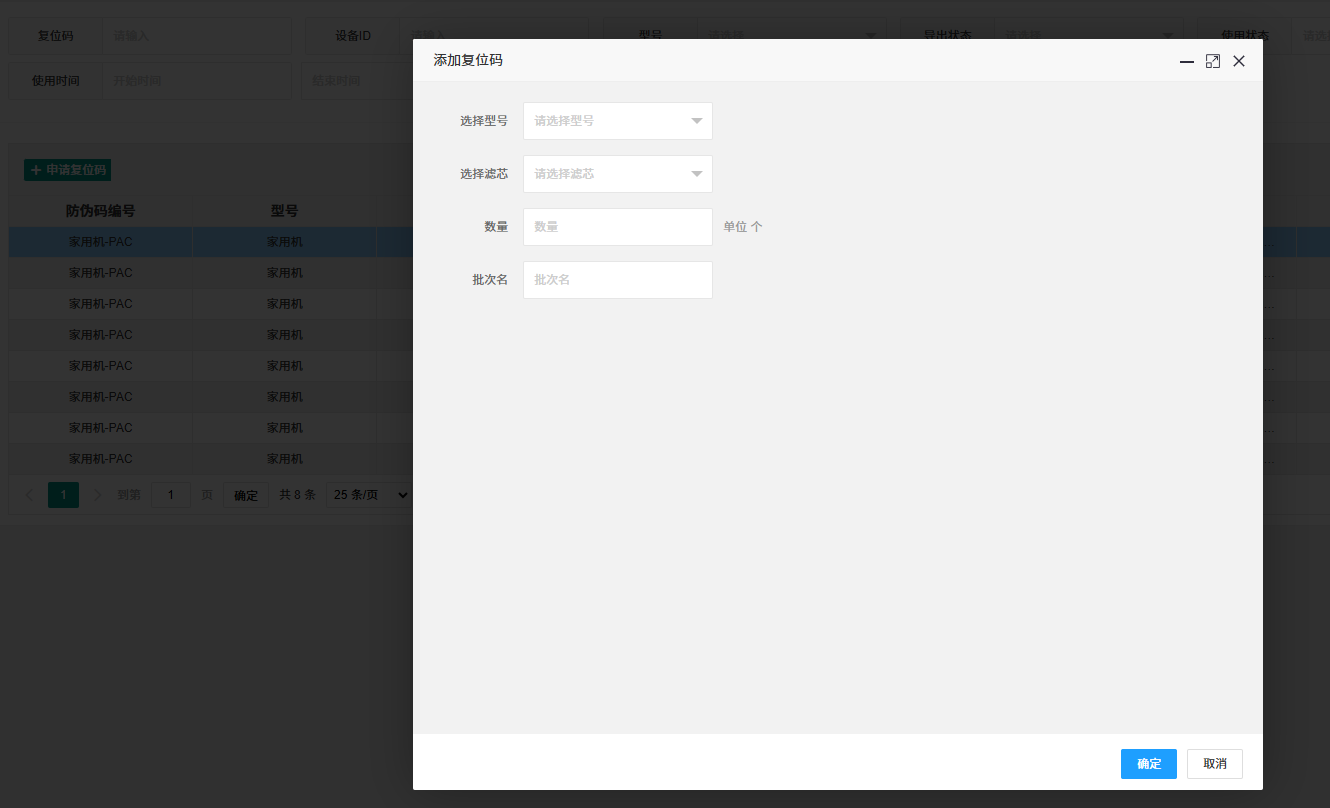Open the 25 条/页 page size dropdown

pos(369,495)
